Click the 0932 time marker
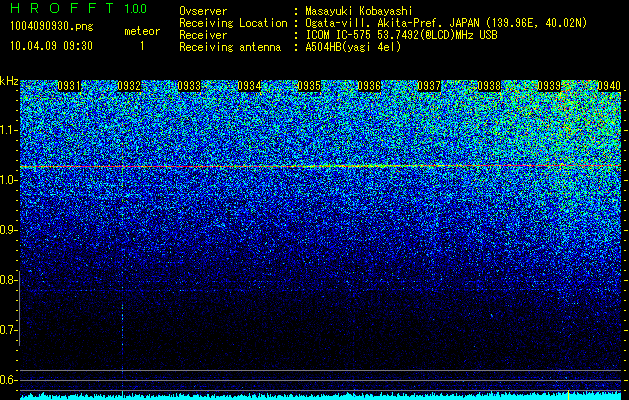629x400 pixels. pos(129,86)
